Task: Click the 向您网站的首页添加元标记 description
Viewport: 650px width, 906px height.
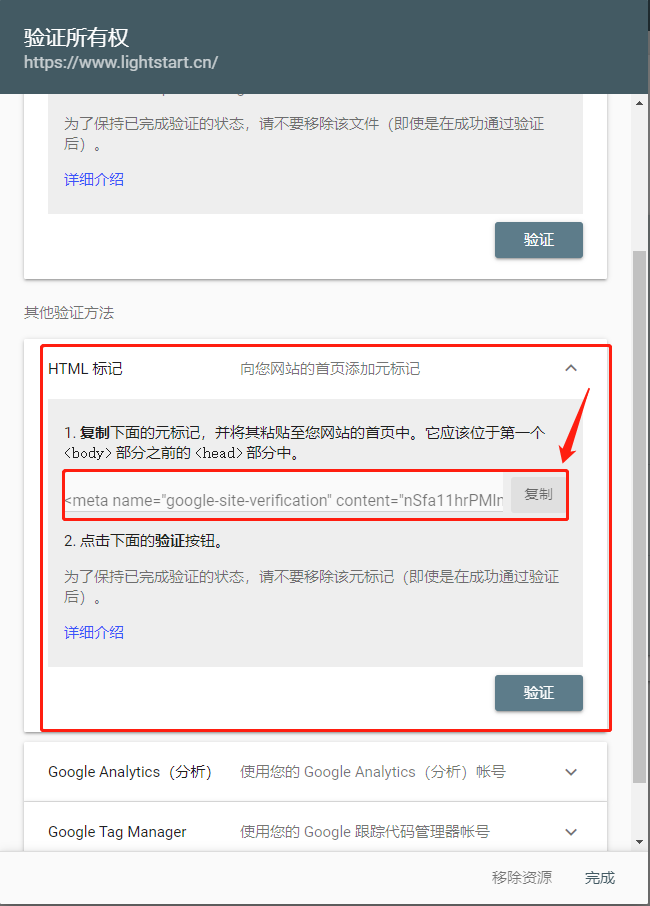Action: tap(330, 369)
